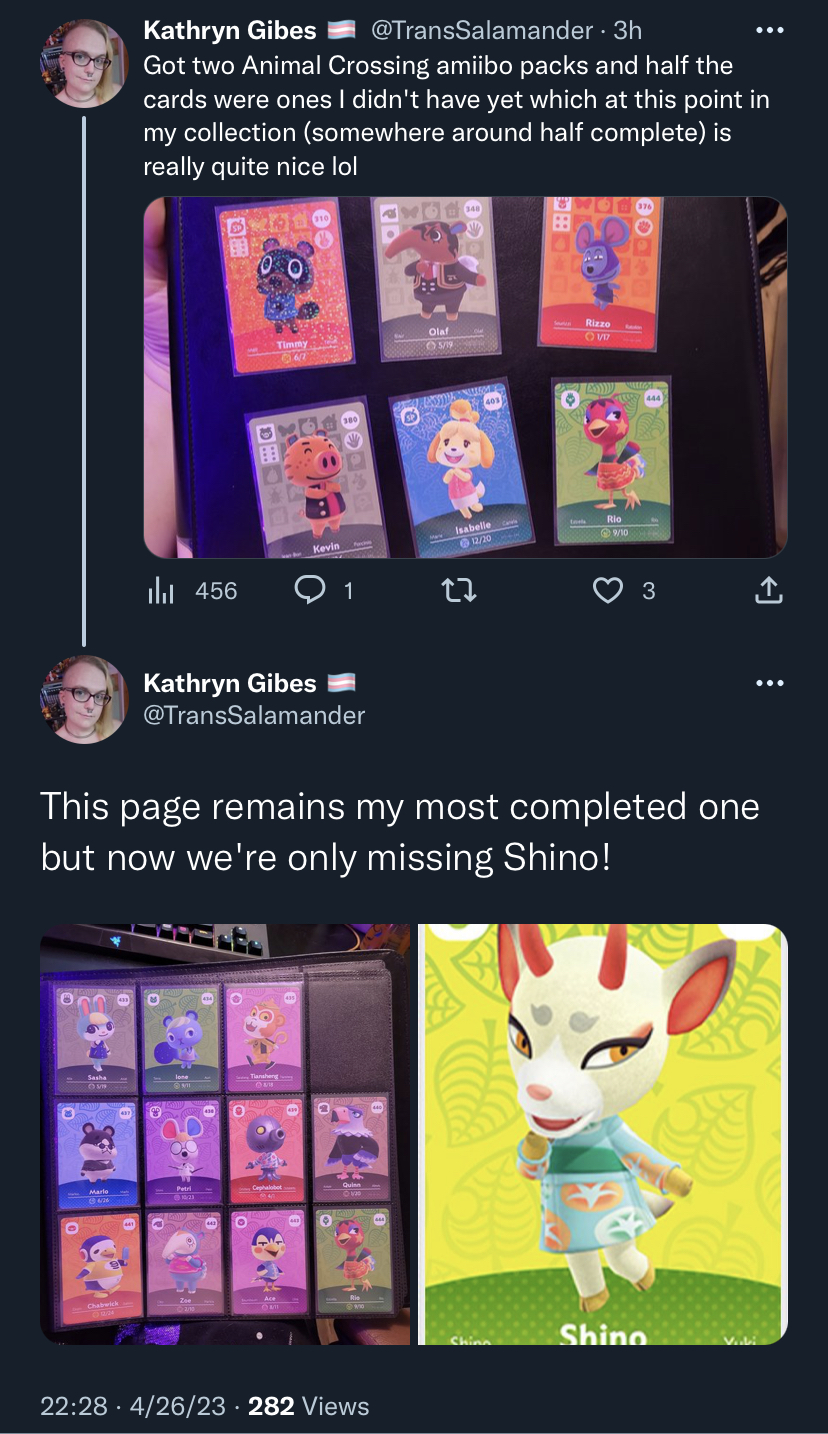Viewport: 828px width, 1434px height.
Task: Open Kathryn Gibes avatar on second tweet
Action: click(84, 699)
